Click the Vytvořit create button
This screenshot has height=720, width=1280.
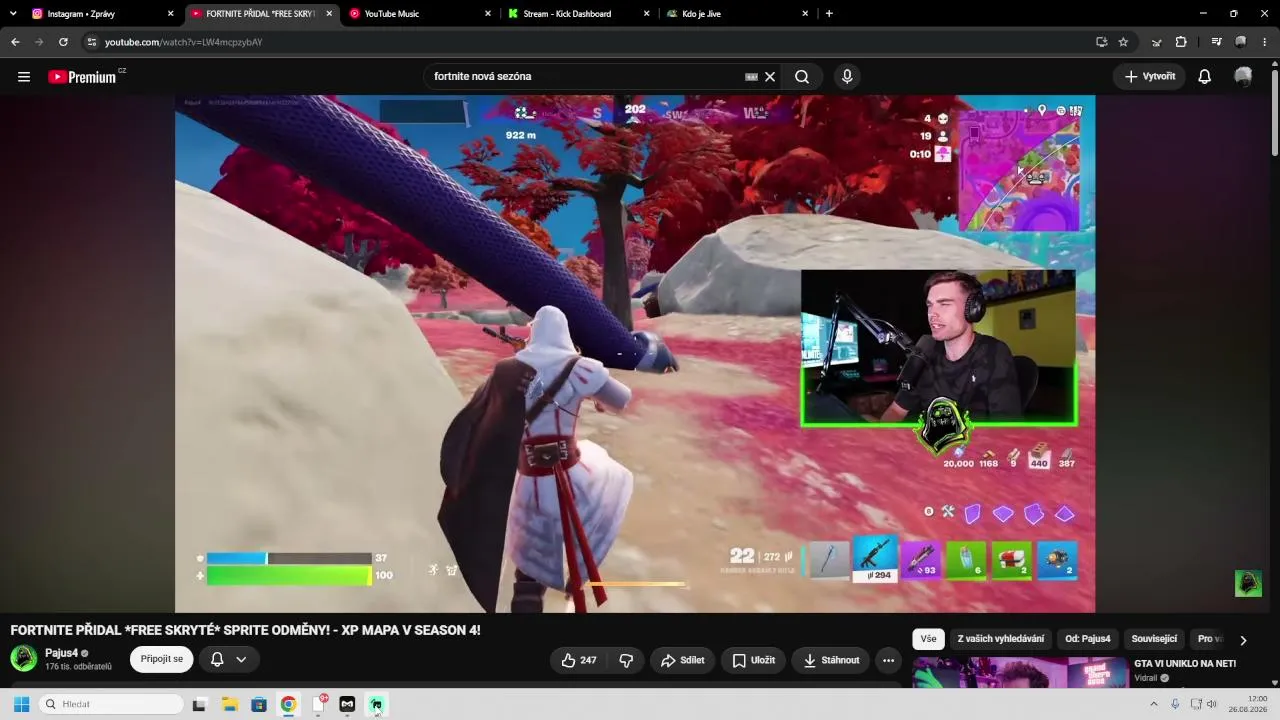click(1149, 77)
